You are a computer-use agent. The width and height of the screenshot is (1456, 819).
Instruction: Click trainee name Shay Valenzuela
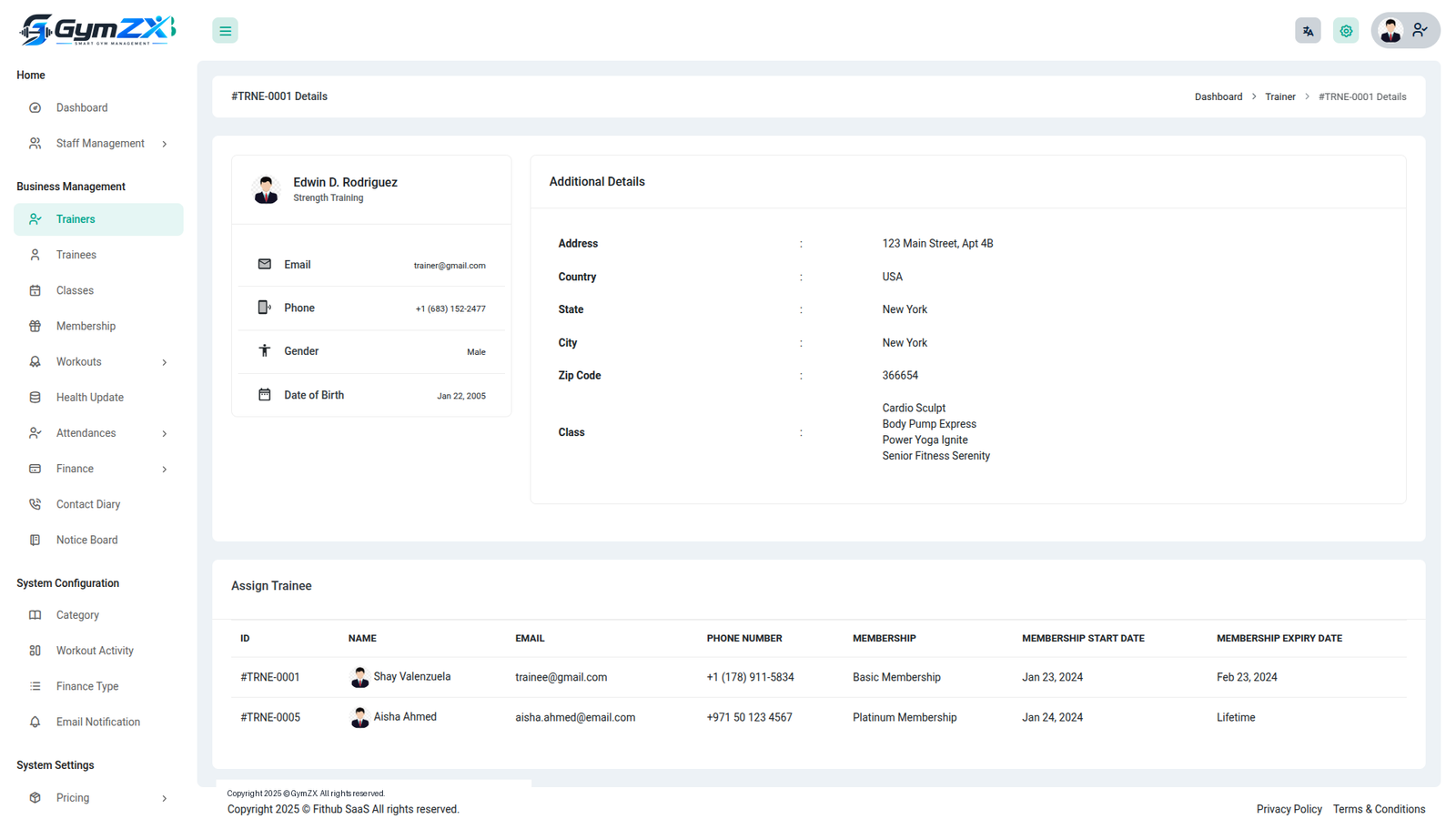point(411,677)
